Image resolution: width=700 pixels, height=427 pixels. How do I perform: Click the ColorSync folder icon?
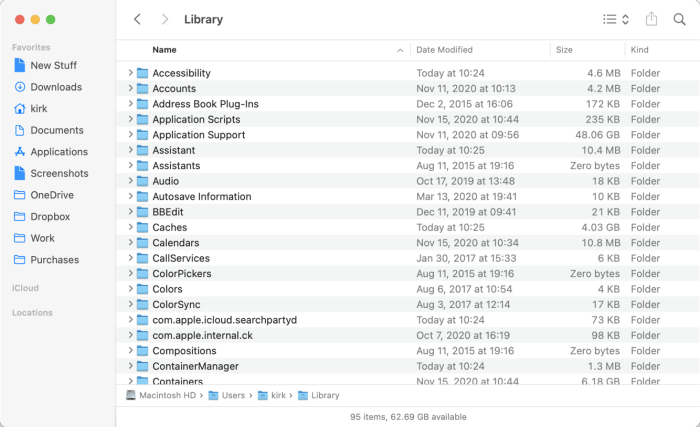point(142,304)
